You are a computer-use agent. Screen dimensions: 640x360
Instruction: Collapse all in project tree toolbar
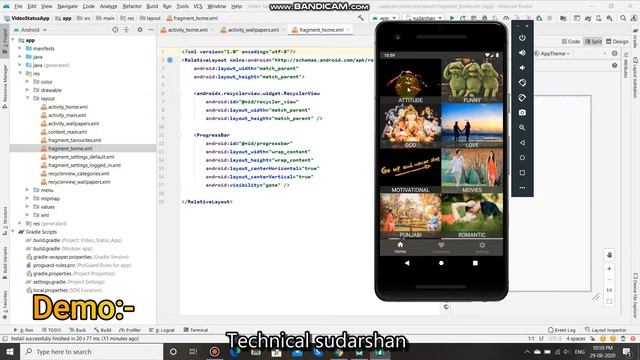(126, 30)
